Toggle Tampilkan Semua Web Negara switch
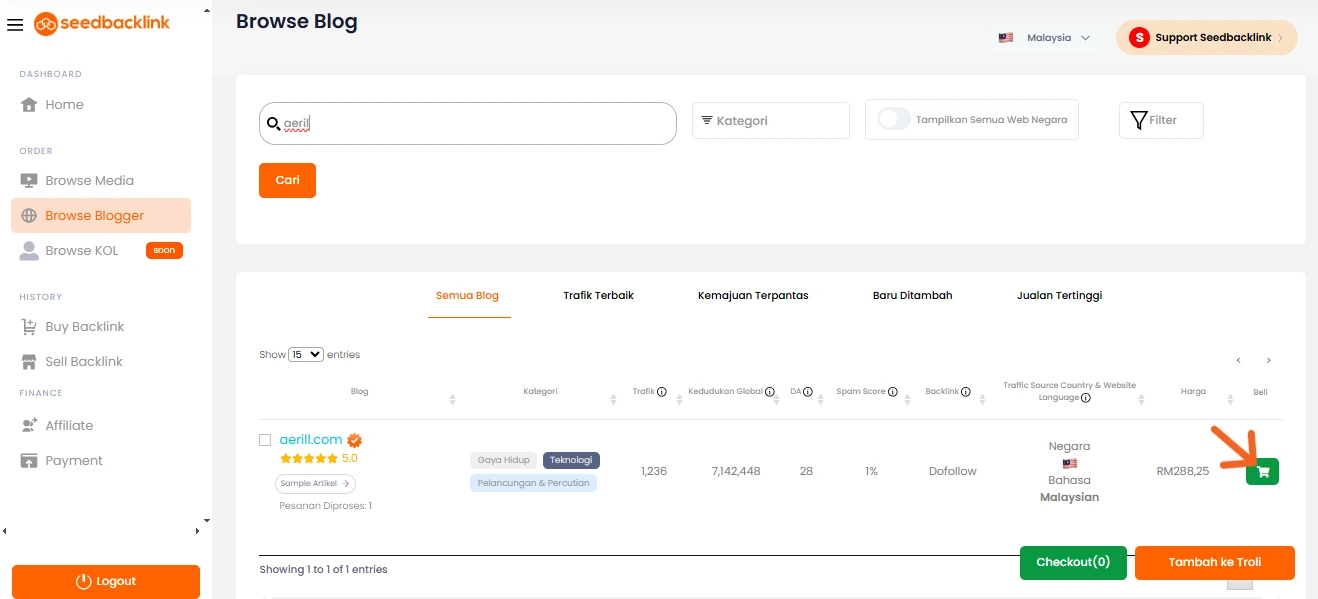 (894, 119)
